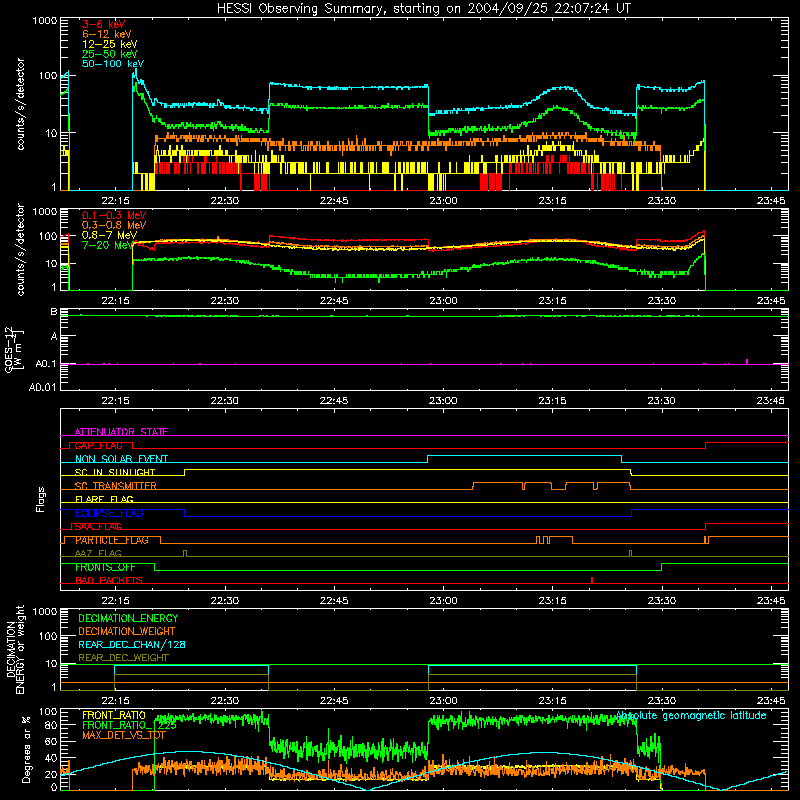The width and height of the screenshot is (800, 800).
Task: Click the FLARE_FLAG label
Action: (x=104, y=499)
